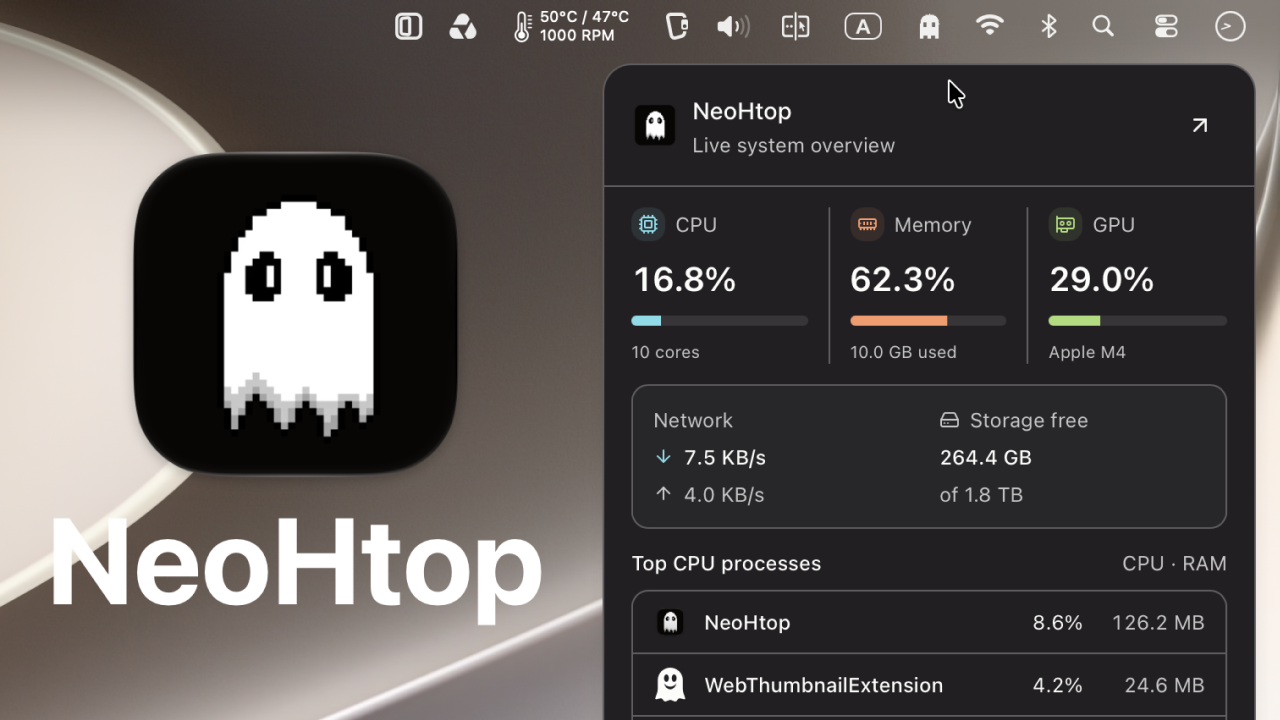
Task: Click 'Live system overview' subtitle
Action: click(794, 145)
